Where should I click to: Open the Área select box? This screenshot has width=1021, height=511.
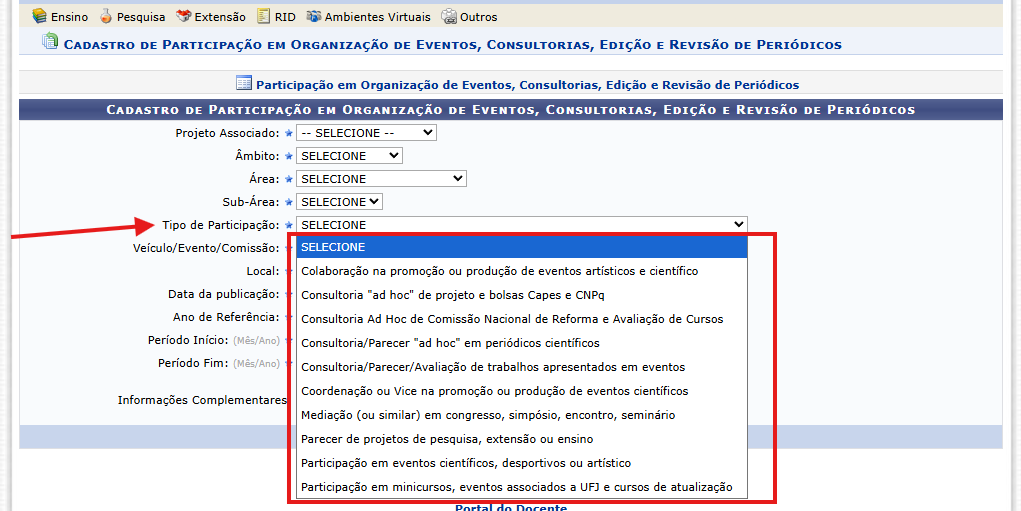[381, 178]
